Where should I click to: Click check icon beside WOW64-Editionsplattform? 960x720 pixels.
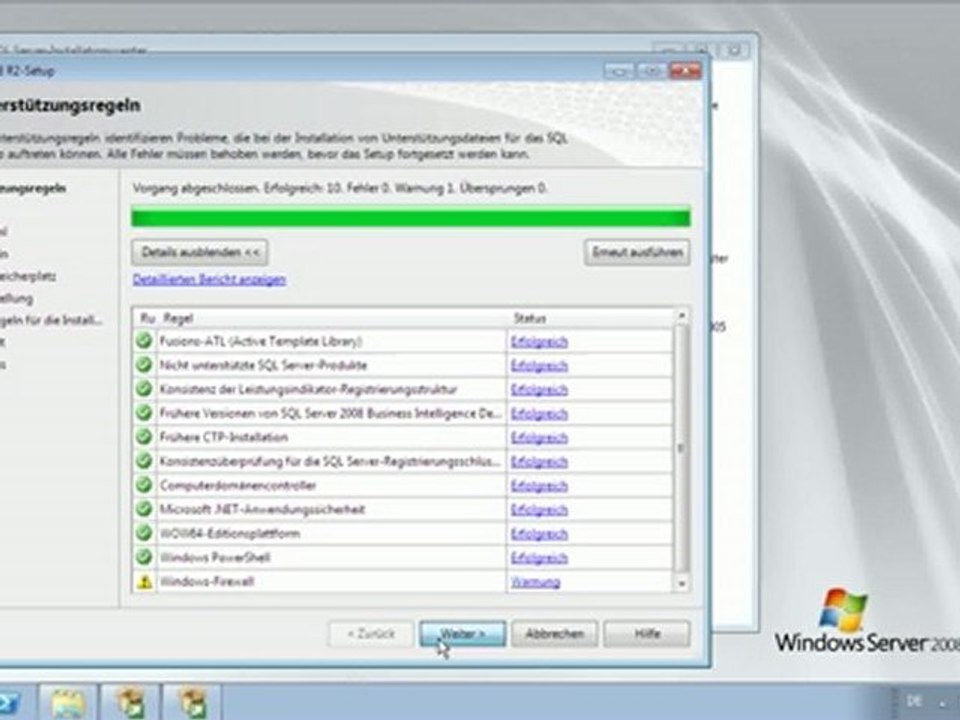[x=144, y=533]
